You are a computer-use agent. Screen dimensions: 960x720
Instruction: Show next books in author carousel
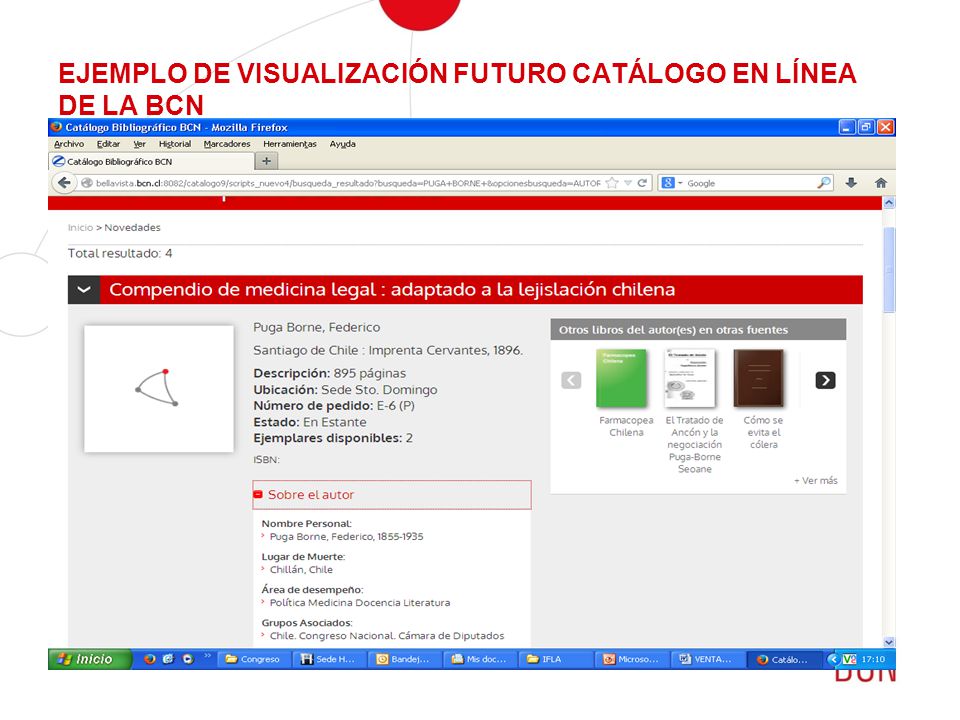click(825, 380)
